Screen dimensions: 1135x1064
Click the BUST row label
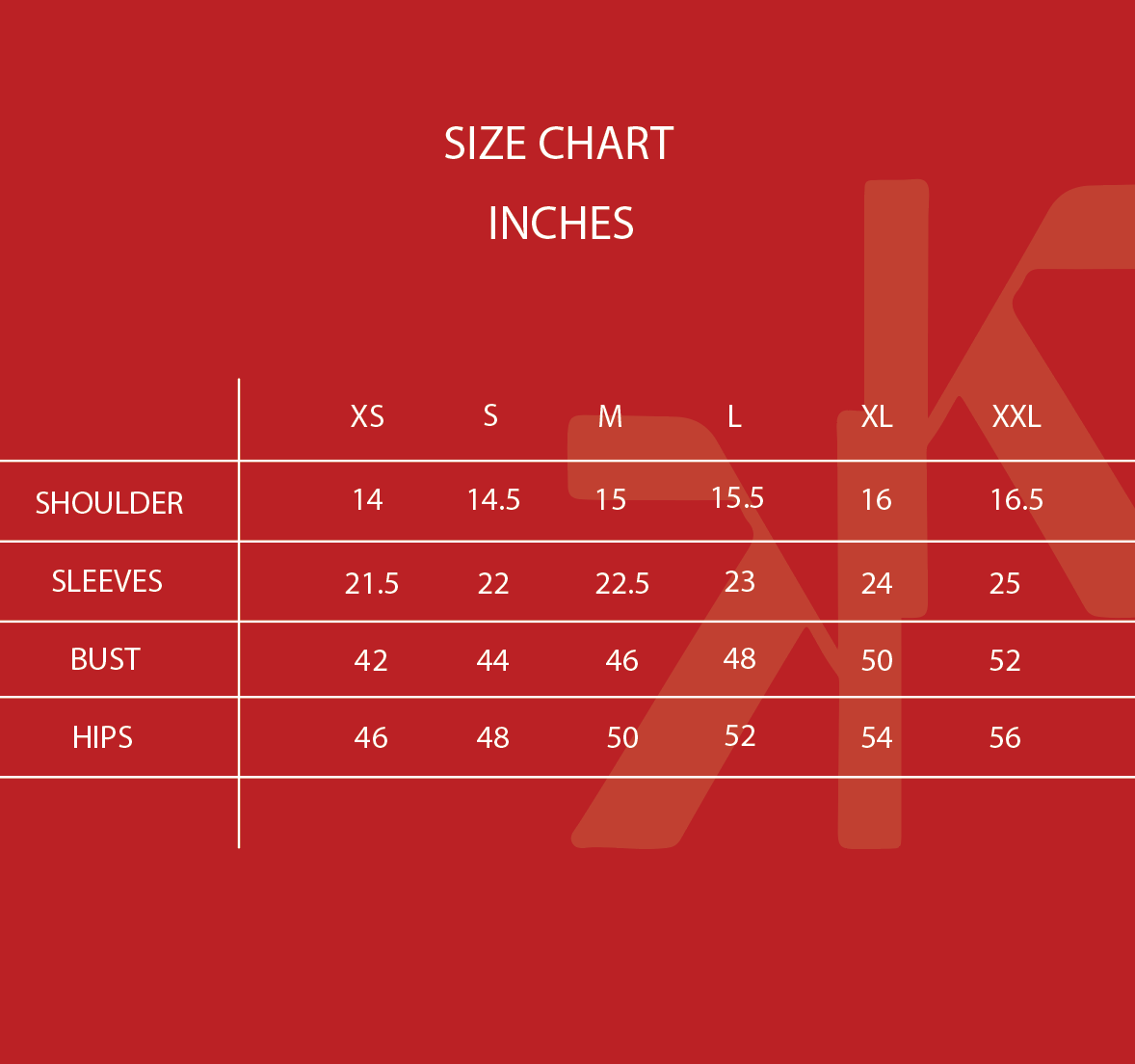click(x=105, y=659)
